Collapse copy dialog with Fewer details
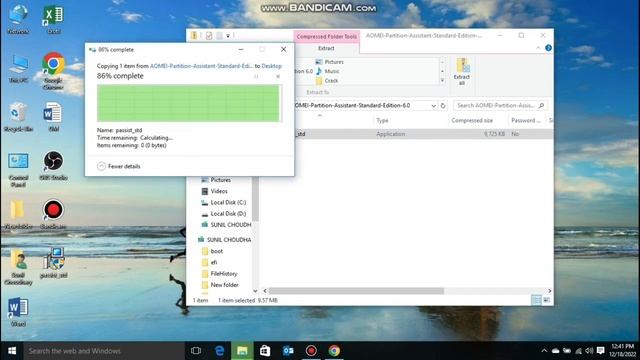Viewport: 640px width, 360px height. pyautogui.click(x=119, y=166)
